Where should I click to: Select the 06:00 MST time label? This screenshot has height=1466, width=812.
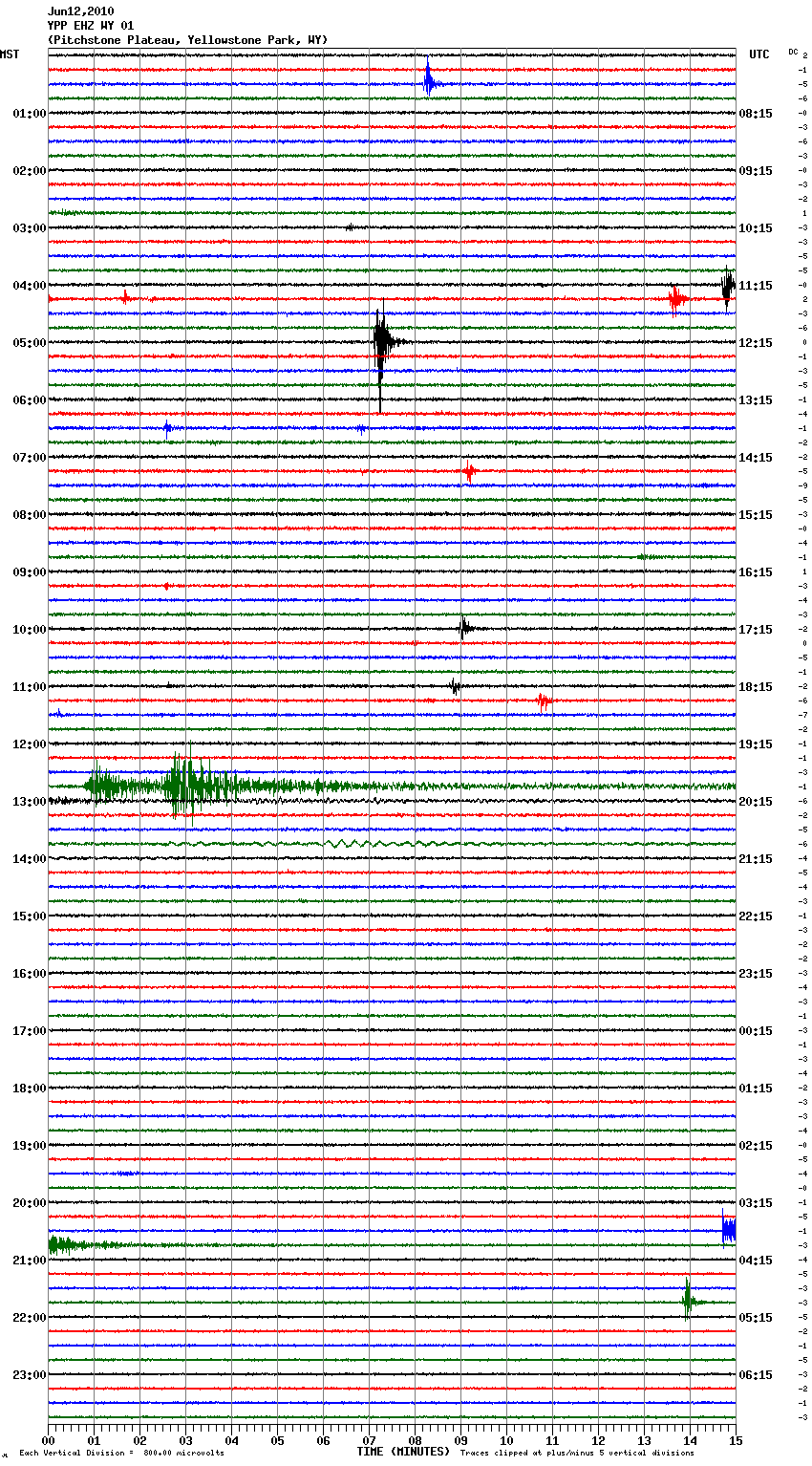click(x=29, y=400)
